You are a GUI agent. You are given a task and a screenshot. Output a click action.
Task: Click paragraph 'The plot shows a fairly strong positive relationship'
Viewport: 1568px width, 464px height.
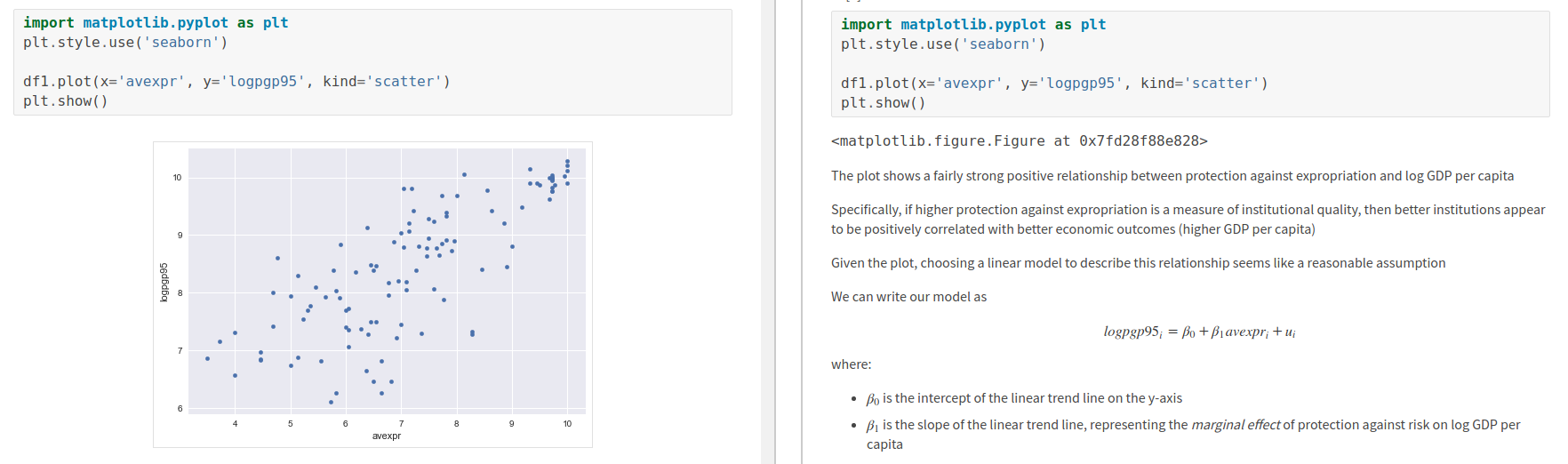point(1172,176)
